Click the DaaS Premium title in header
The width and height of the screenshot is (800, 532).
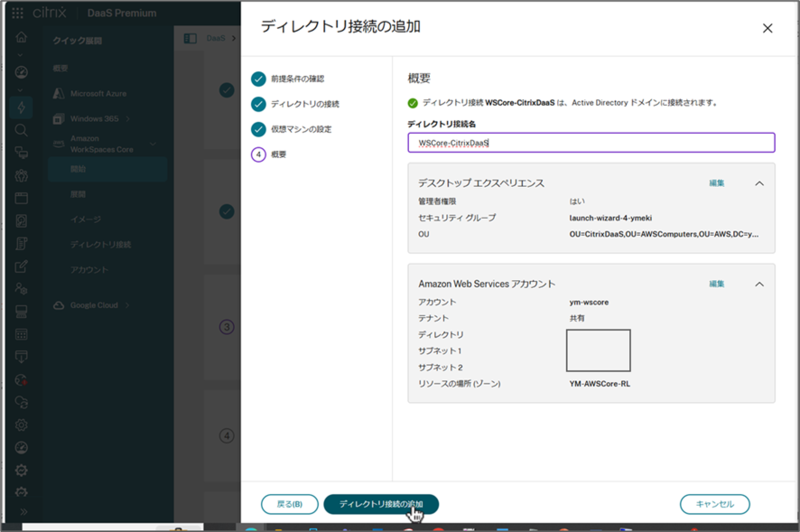click(121, 13)
